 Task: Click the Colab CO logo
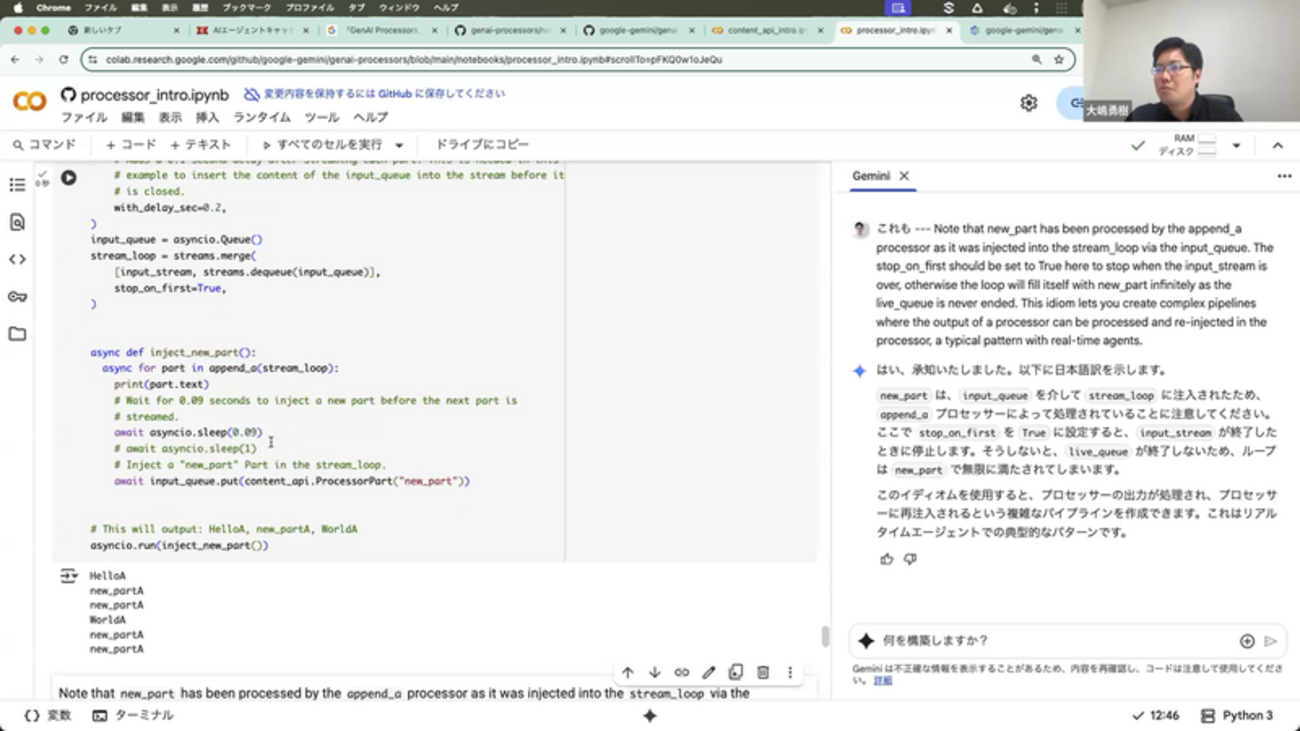[29, 101]
